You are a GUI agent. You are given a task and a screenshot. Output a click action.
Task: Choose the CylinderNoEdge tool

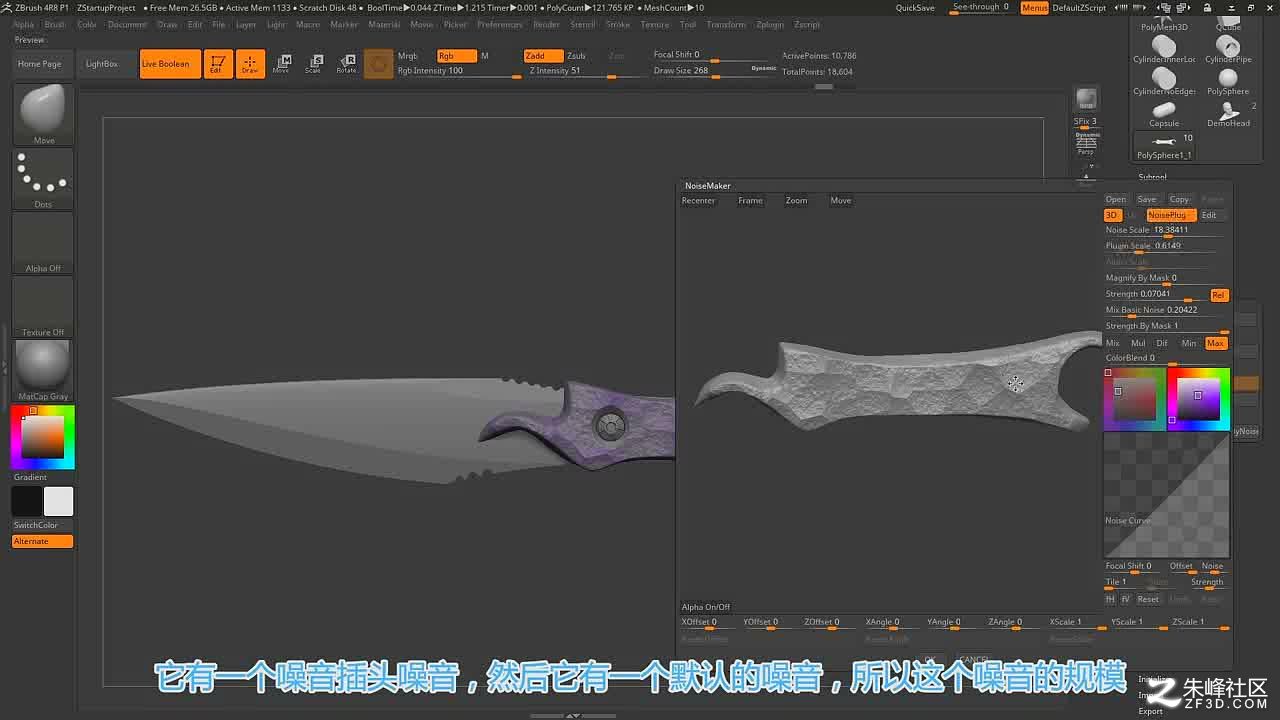[x=1164, y=82]
